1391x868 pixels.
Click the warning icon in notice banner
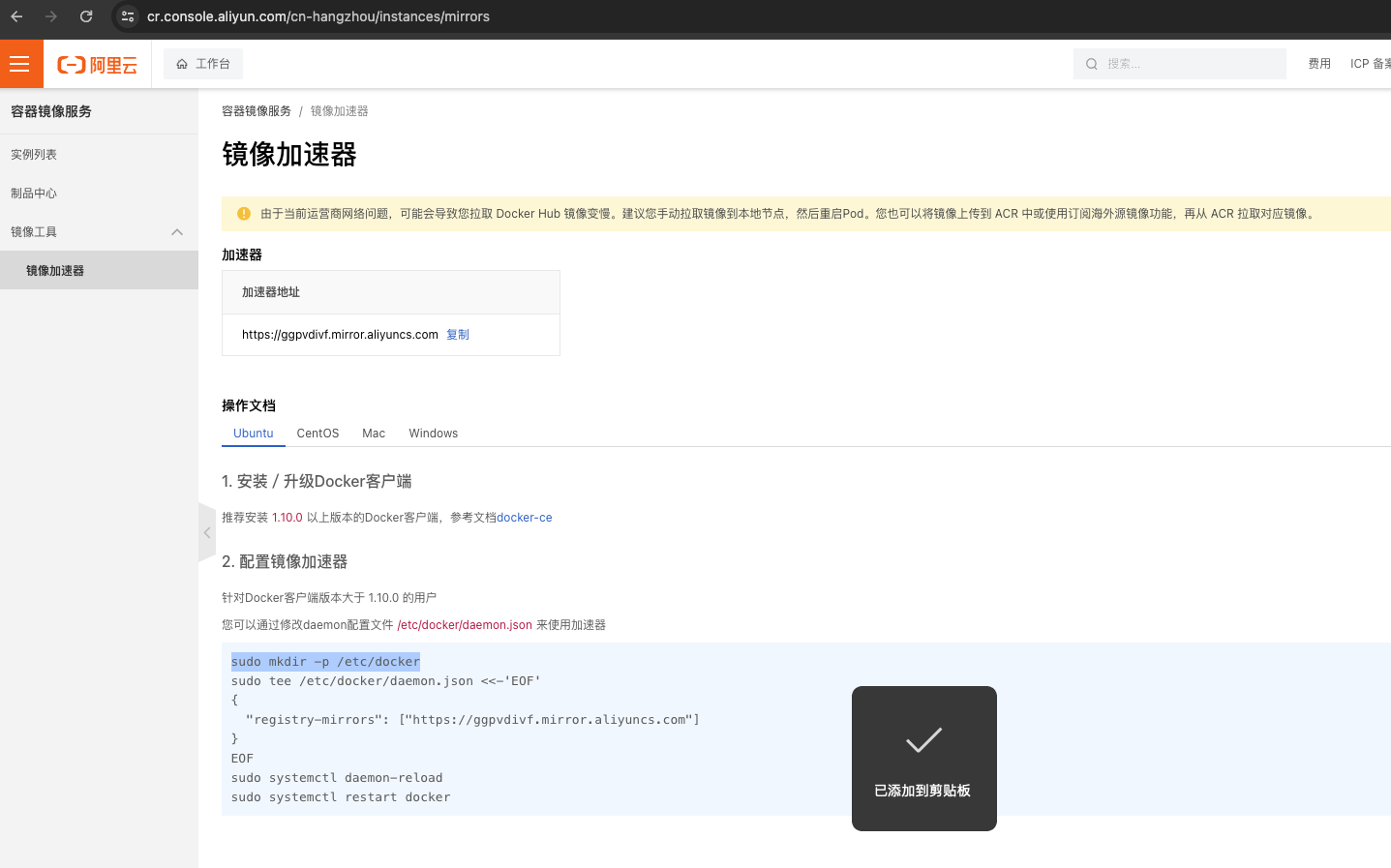pos(244,214)
